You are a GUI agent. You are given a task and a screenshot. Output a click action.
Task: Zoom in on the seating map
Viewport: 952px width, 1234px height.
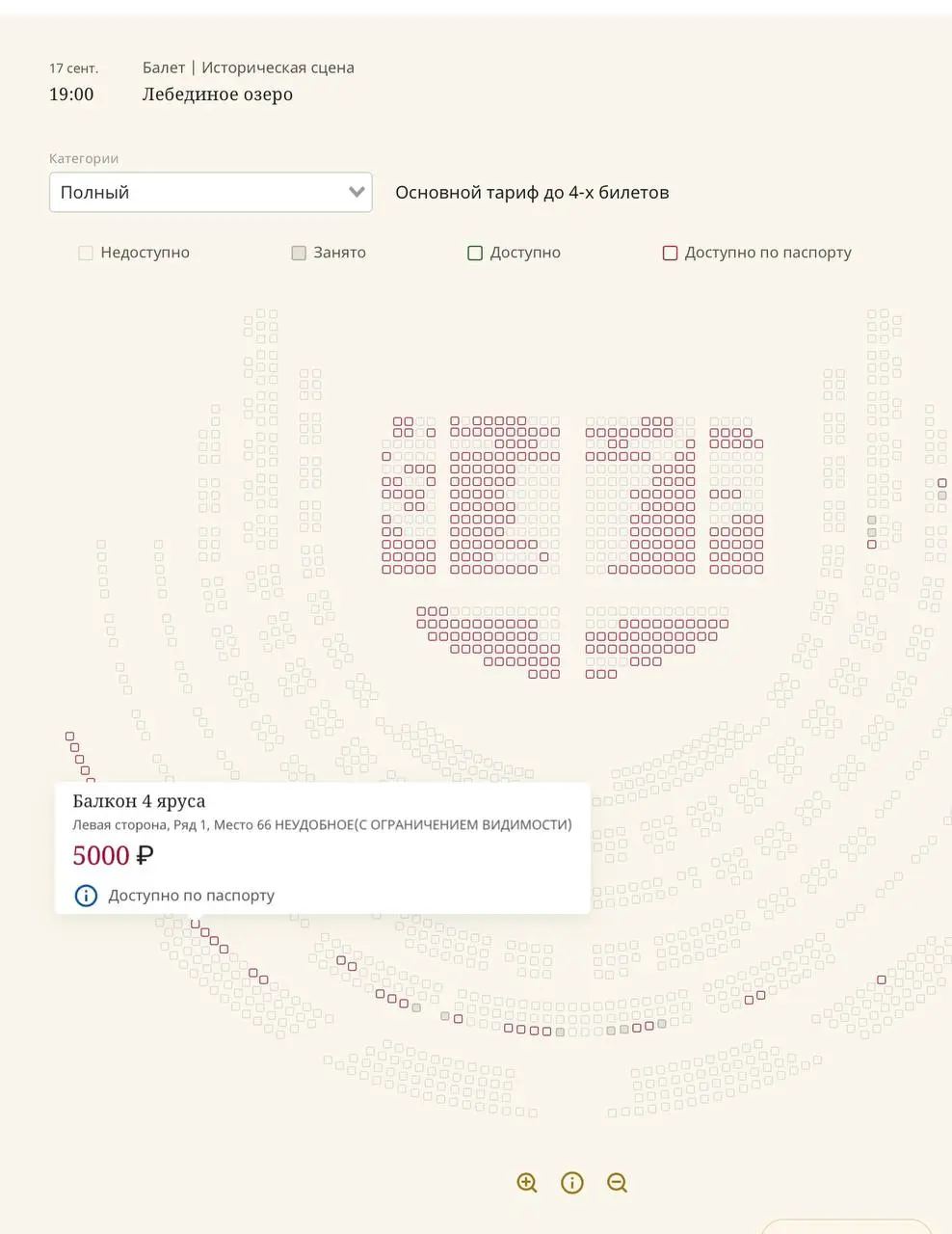click(x=526, y=1183)
